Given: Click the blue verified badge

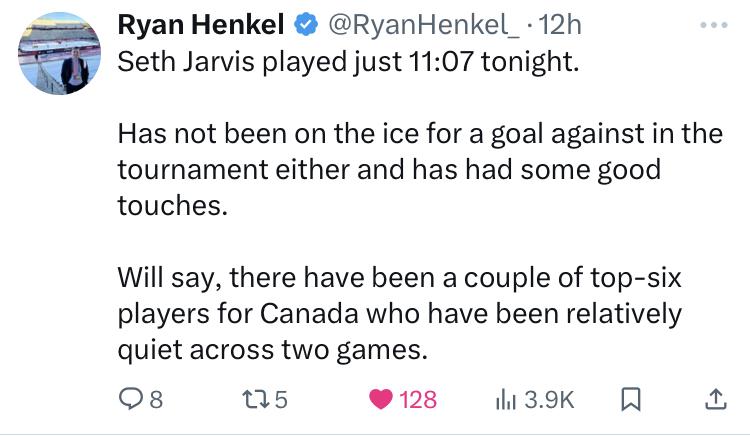Looking at the screenshot, I should click(x=303, y=23).
